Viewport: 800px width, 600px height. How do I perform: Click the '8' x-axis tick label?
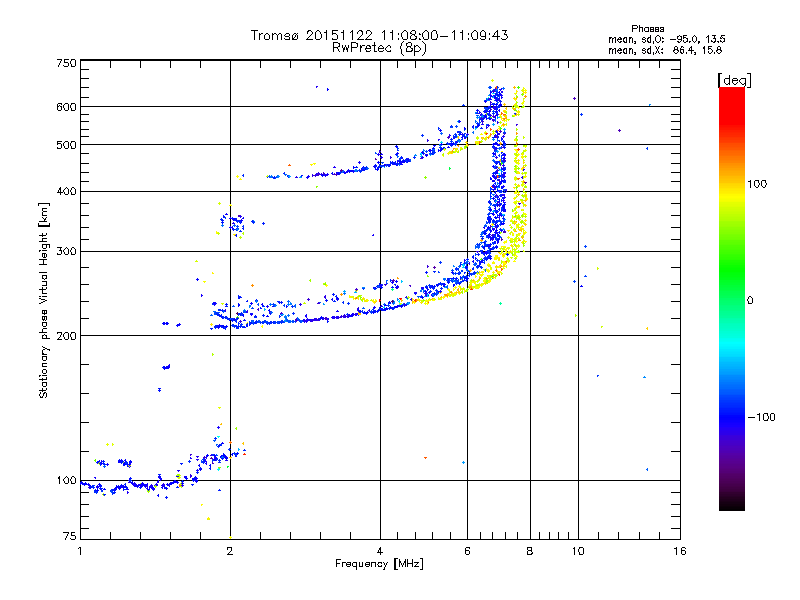530,551
